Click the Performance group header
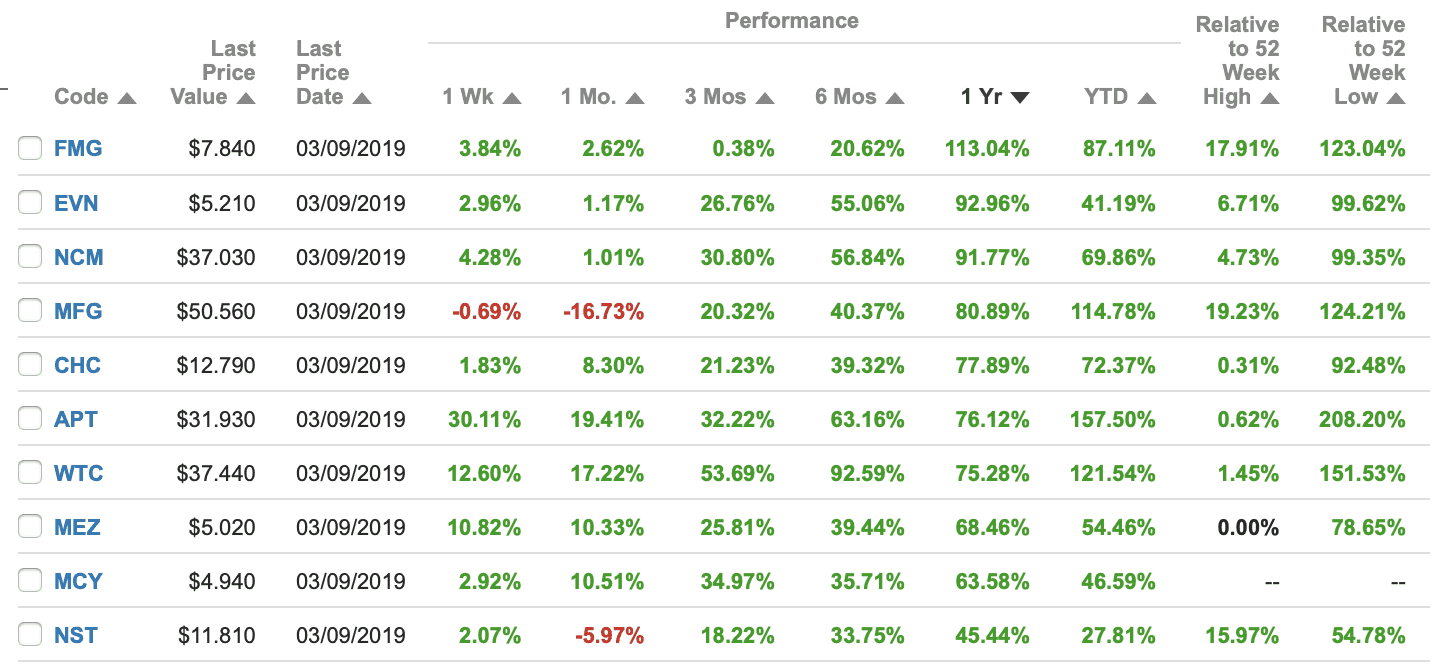The width and height of the screenshot is (1436, 664). 791,20
